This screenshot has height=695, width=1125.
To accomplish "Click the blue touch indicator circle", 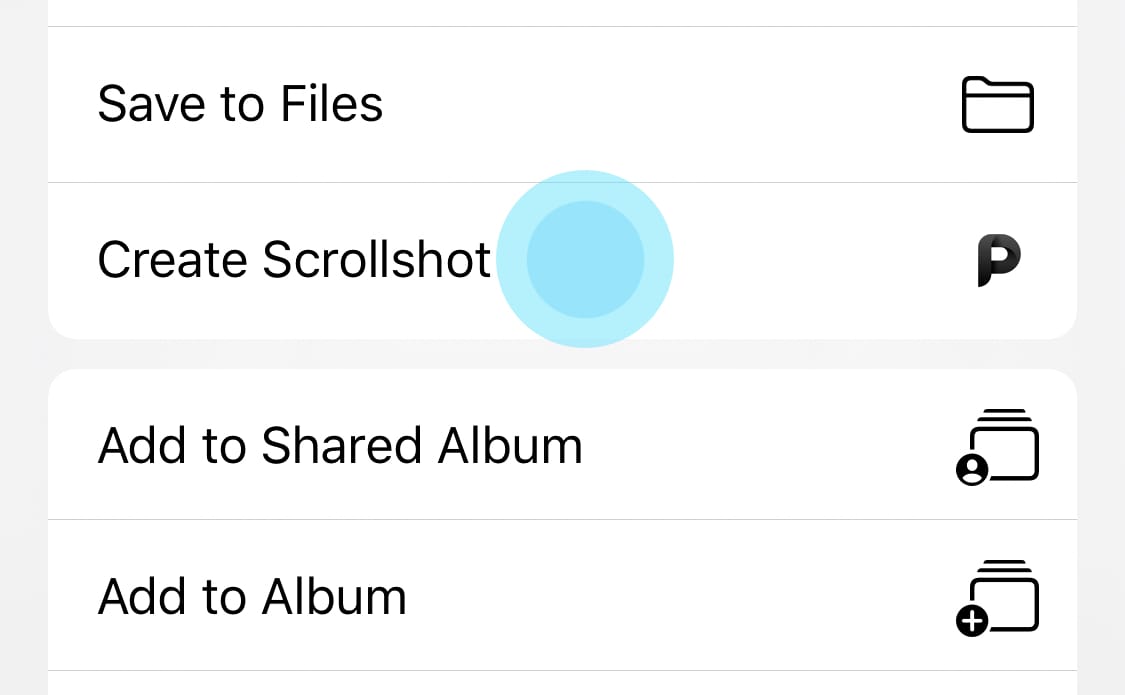I will coord(585,260).
